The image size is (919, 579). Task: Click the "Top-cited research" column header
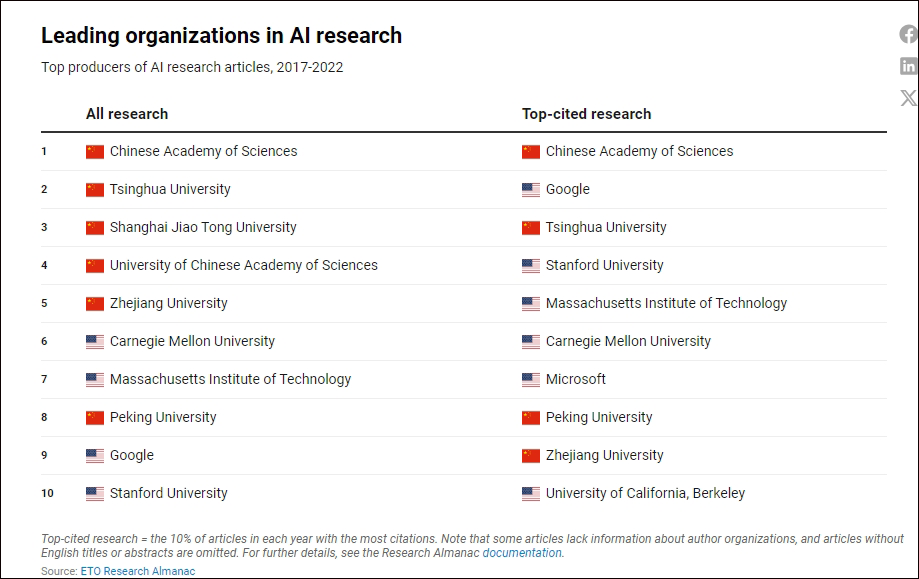click(x=586, y=114)
